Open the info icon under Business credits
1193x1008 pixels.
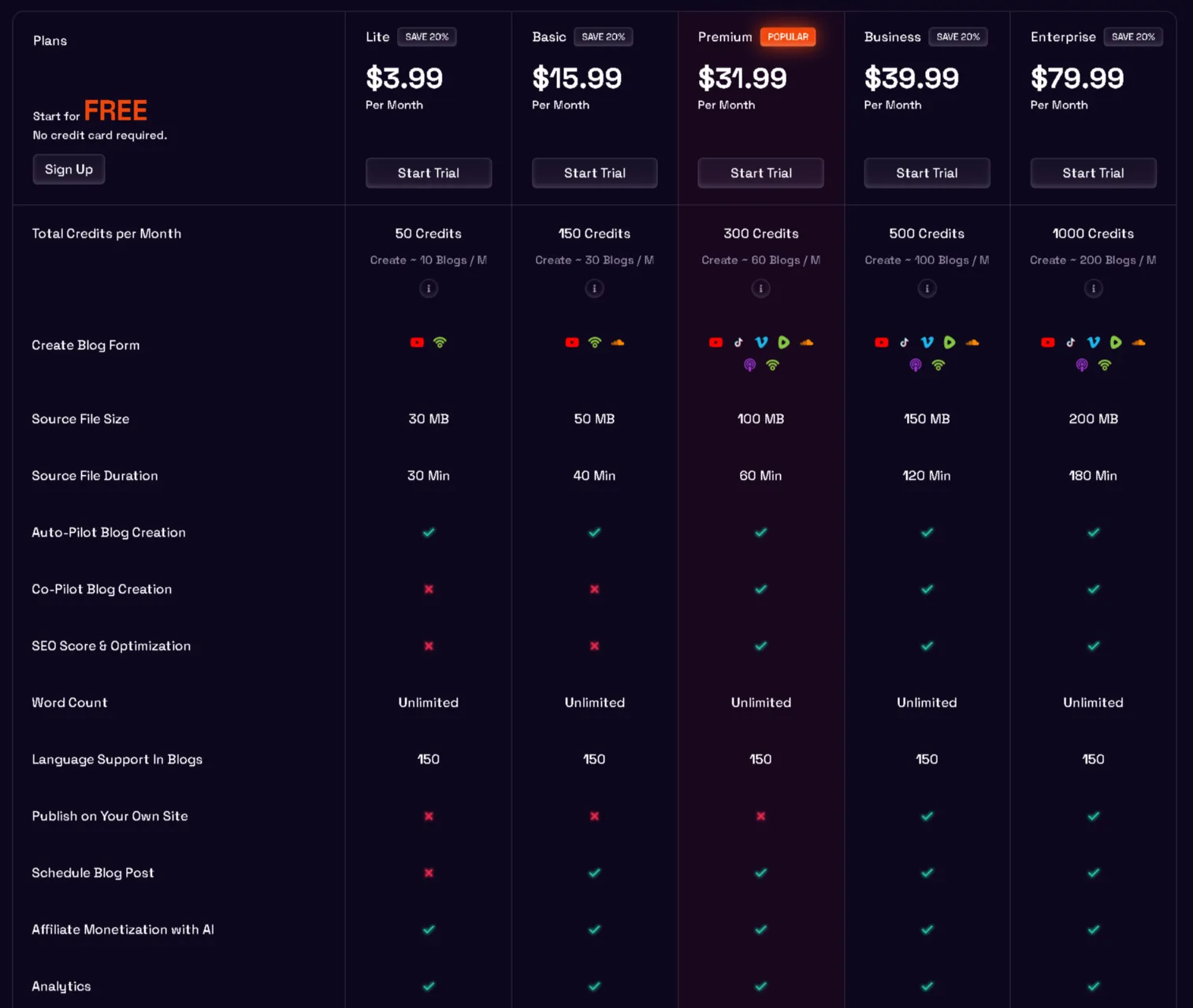(x=927, y=288)
